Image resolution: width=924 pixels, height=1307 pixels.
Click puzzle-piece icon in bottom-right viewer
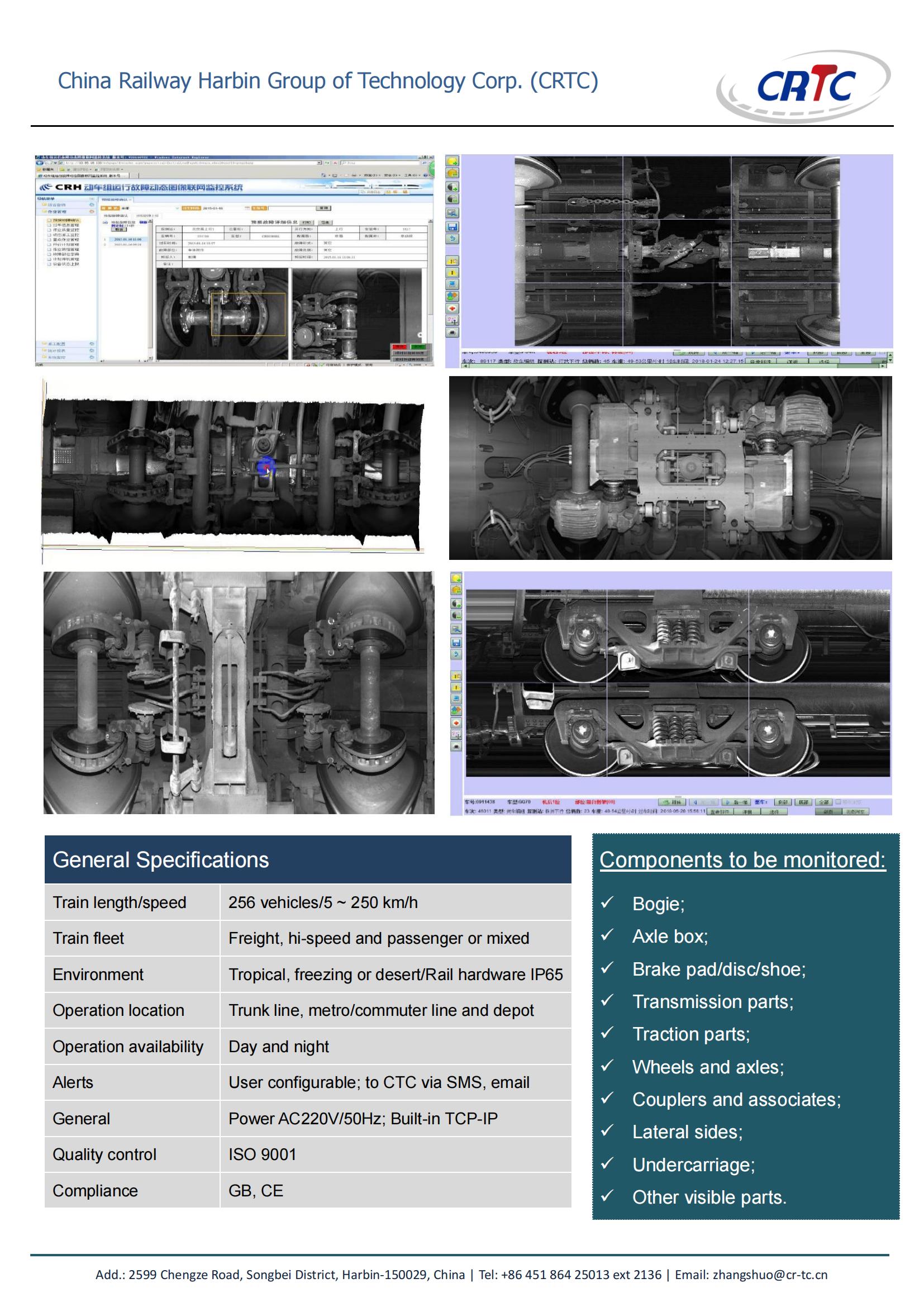click(x=456, y=711)
